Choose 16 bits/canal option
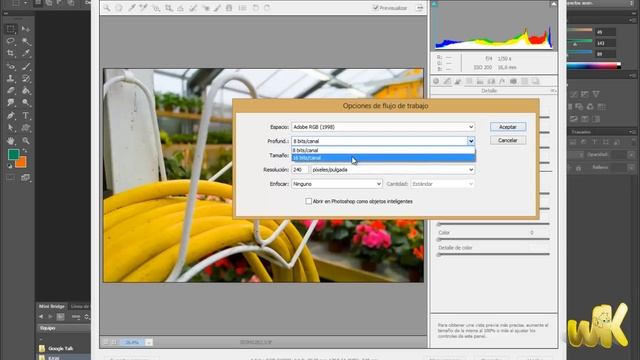This screenshot has width=640, height=360. [x=383, y=158]
